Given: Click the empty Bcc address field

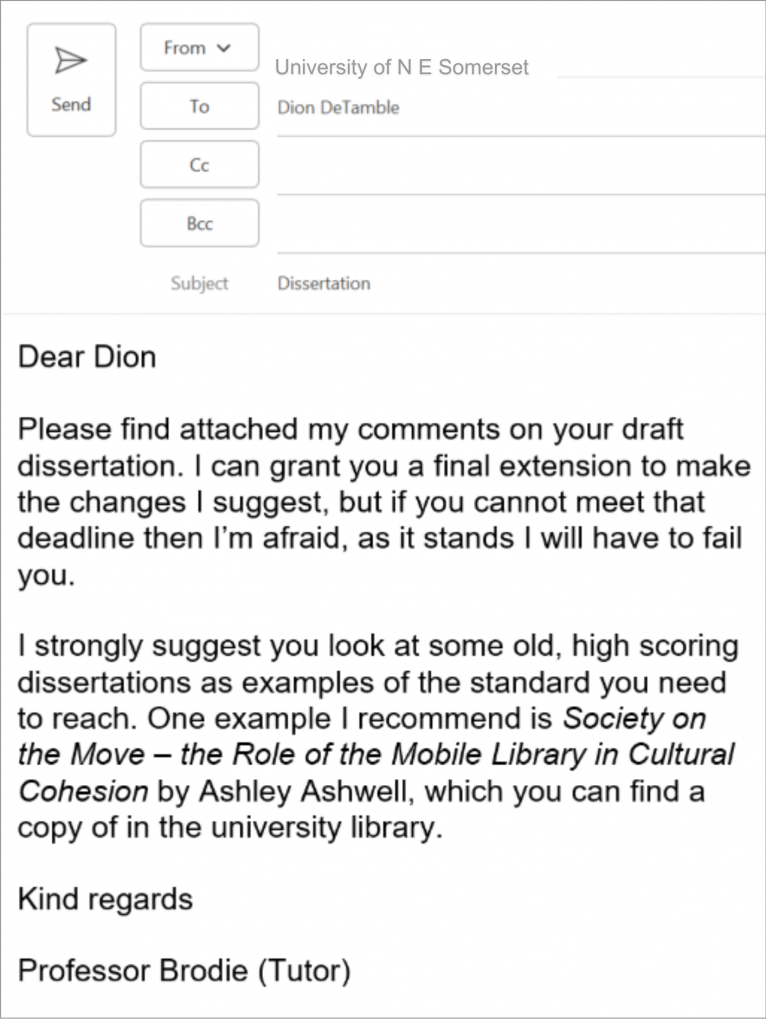Looking at the screenshot, I should tap(520, 225).
